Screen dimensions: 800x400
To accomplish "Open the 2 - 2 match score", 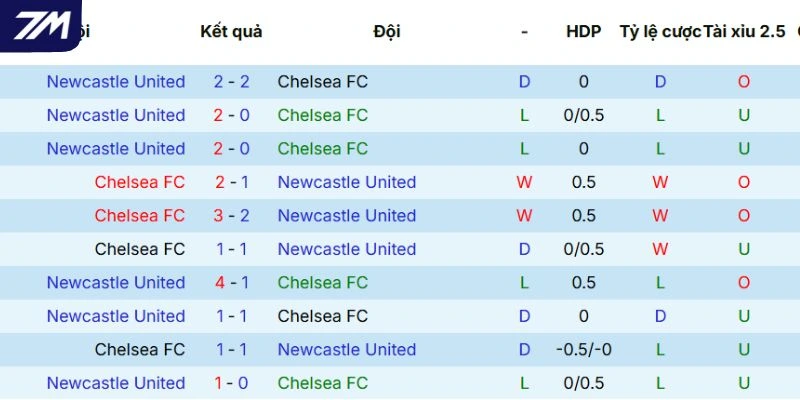I will click(x=232, y=82).
